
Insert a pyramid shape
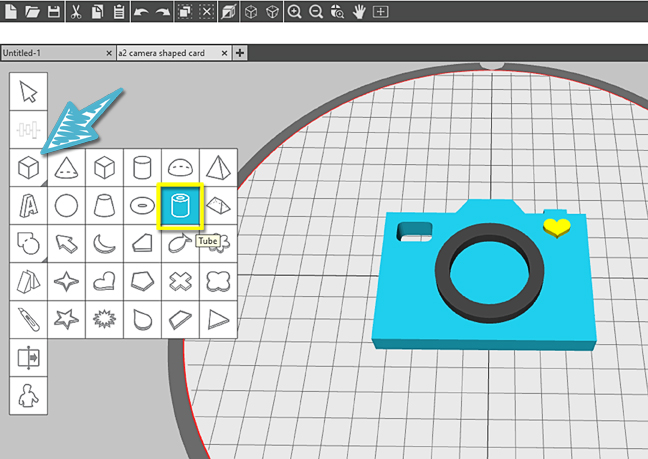[218, 168]
